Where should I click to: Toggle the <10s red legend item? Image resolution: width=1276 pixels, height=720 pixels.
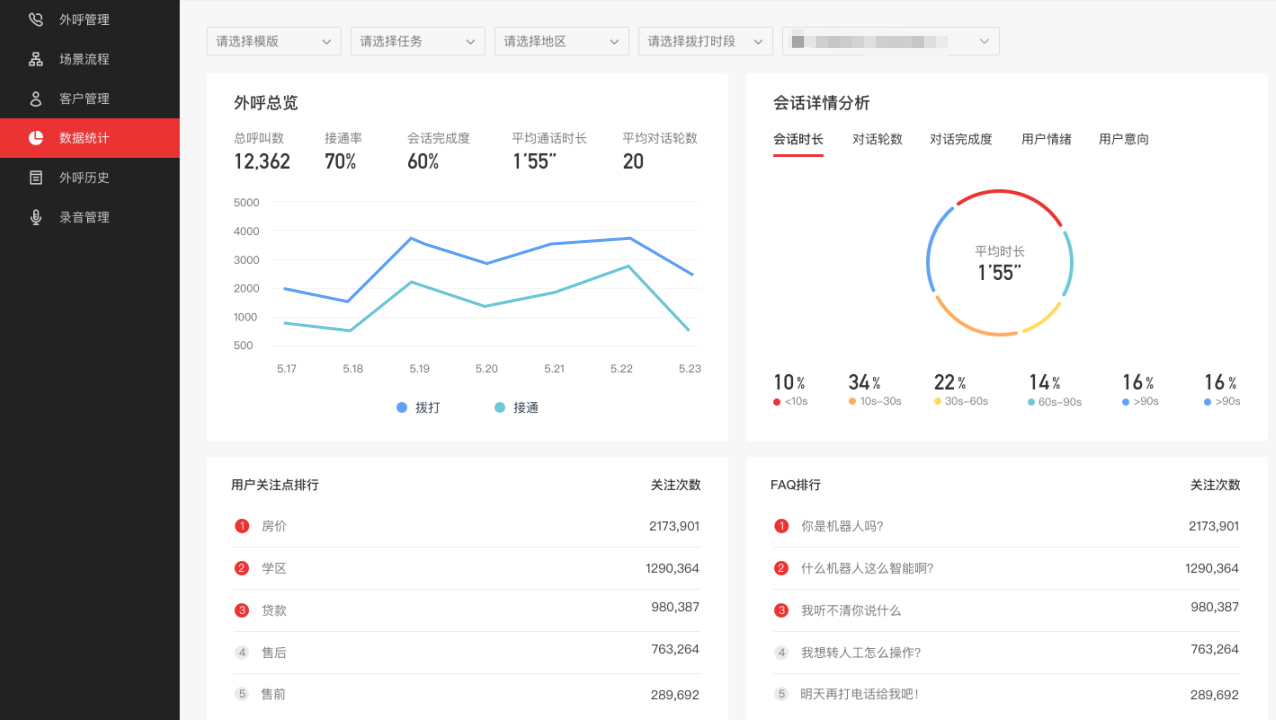point(790,402)
